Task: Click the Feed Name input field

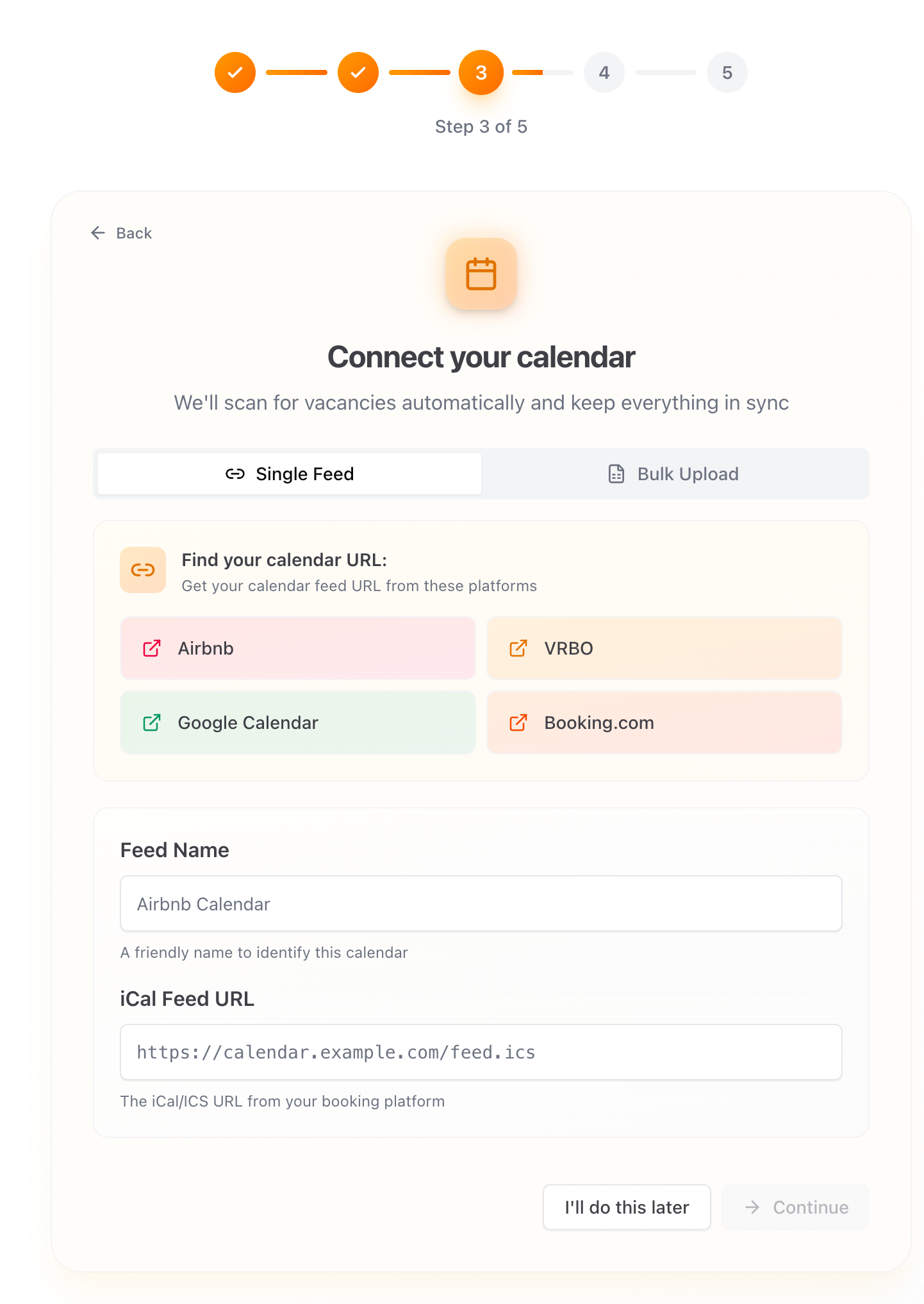Action: coord(481,903)
